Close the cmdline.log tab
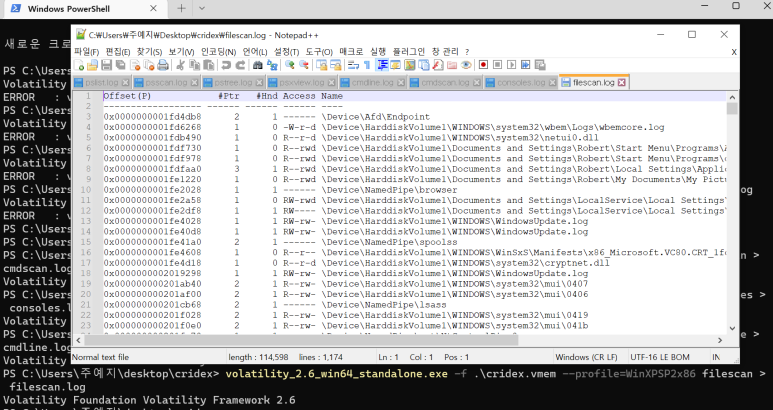The image size is (773, 410). pos(401,82)
